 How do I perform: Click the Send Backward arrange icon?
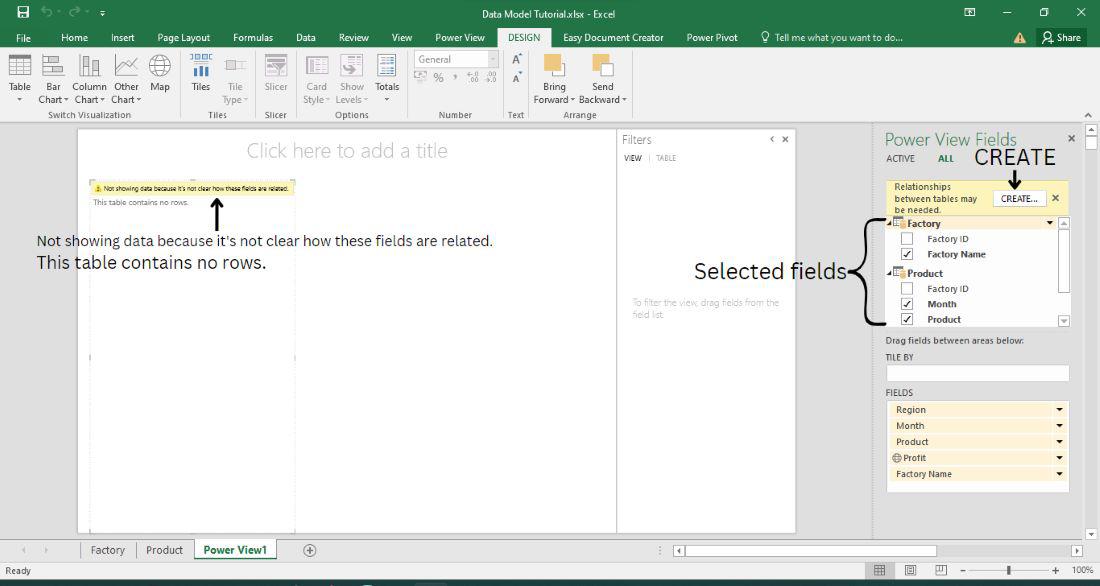click(x=603, y=67)
